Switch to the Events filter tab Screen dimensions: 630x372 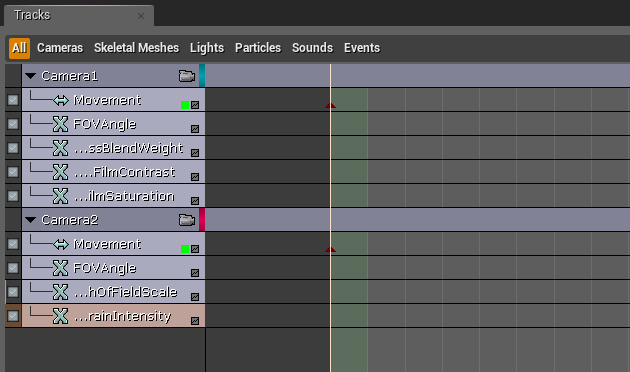coord(362,48)
